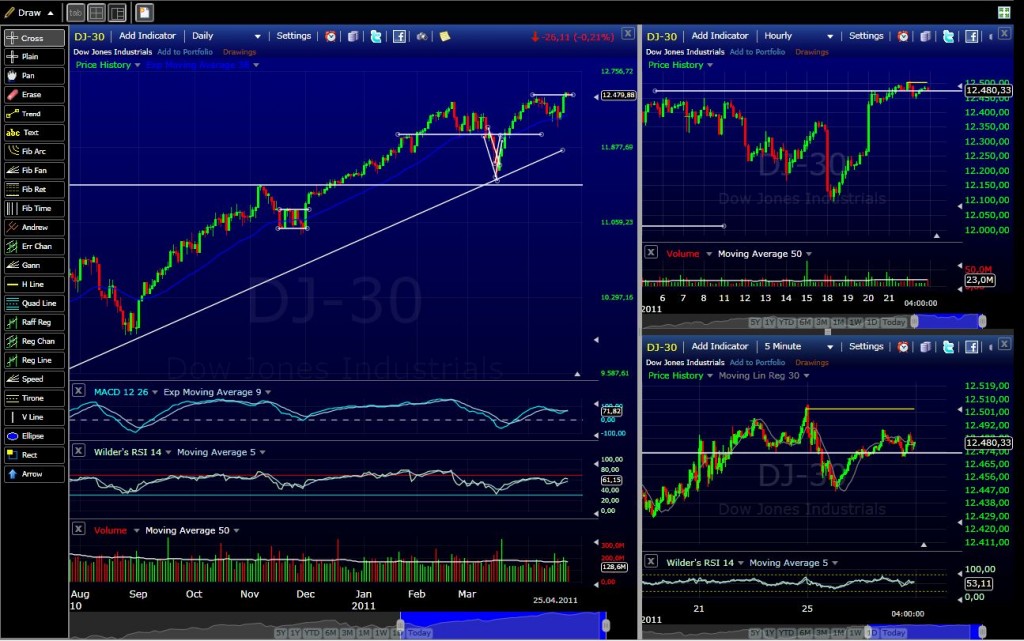Activate the Erase tool
1024x641 pixels.
point(34,94)
